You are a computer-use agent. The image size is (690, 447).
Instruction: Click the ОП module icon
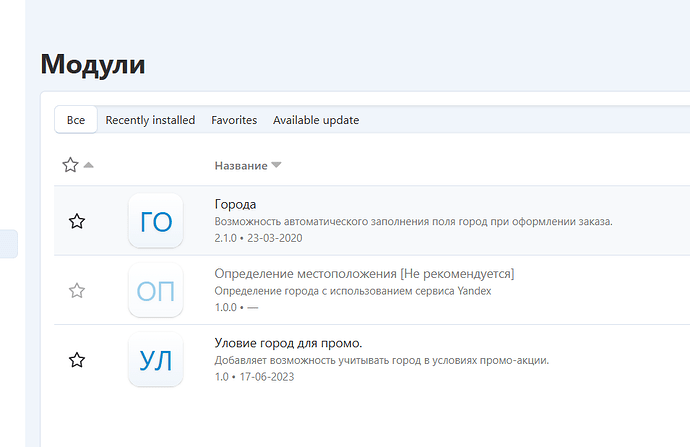tap(155, 291)
